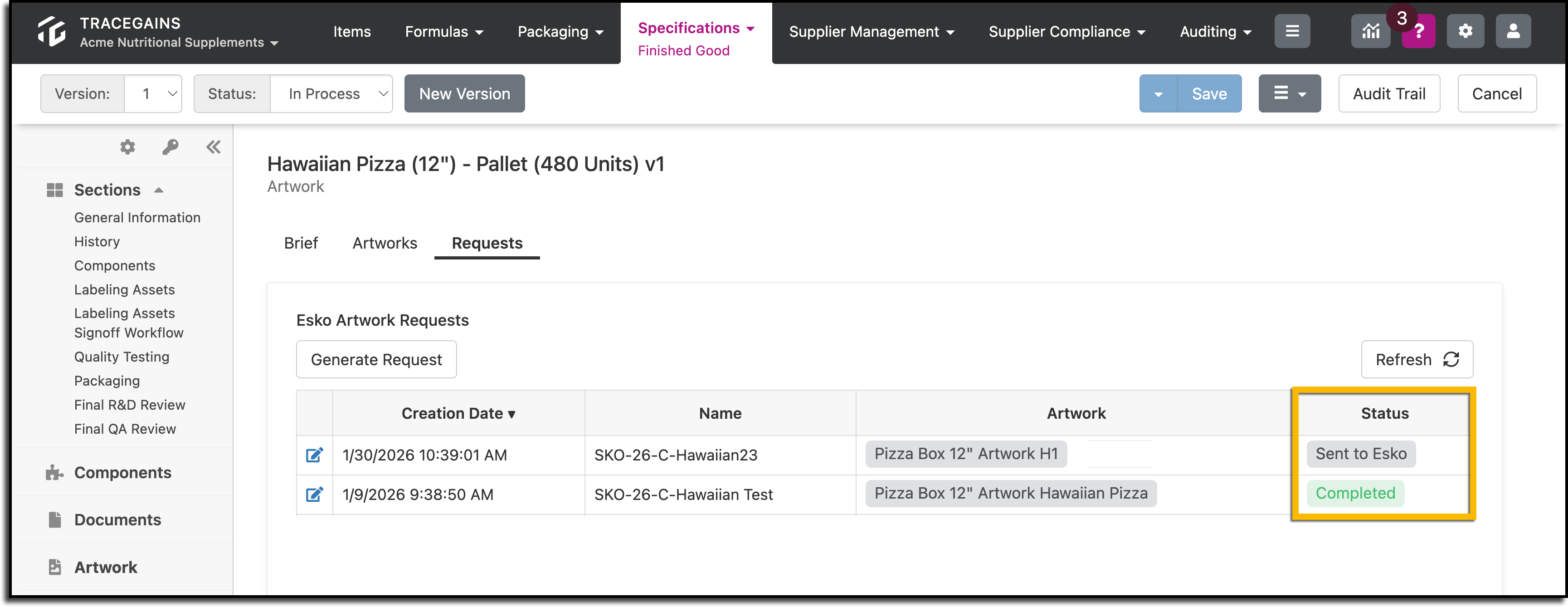Image resolution: width=1568 pixels, height=607 pixels.
Task: Click the Save button
Action: [1209, 94]
